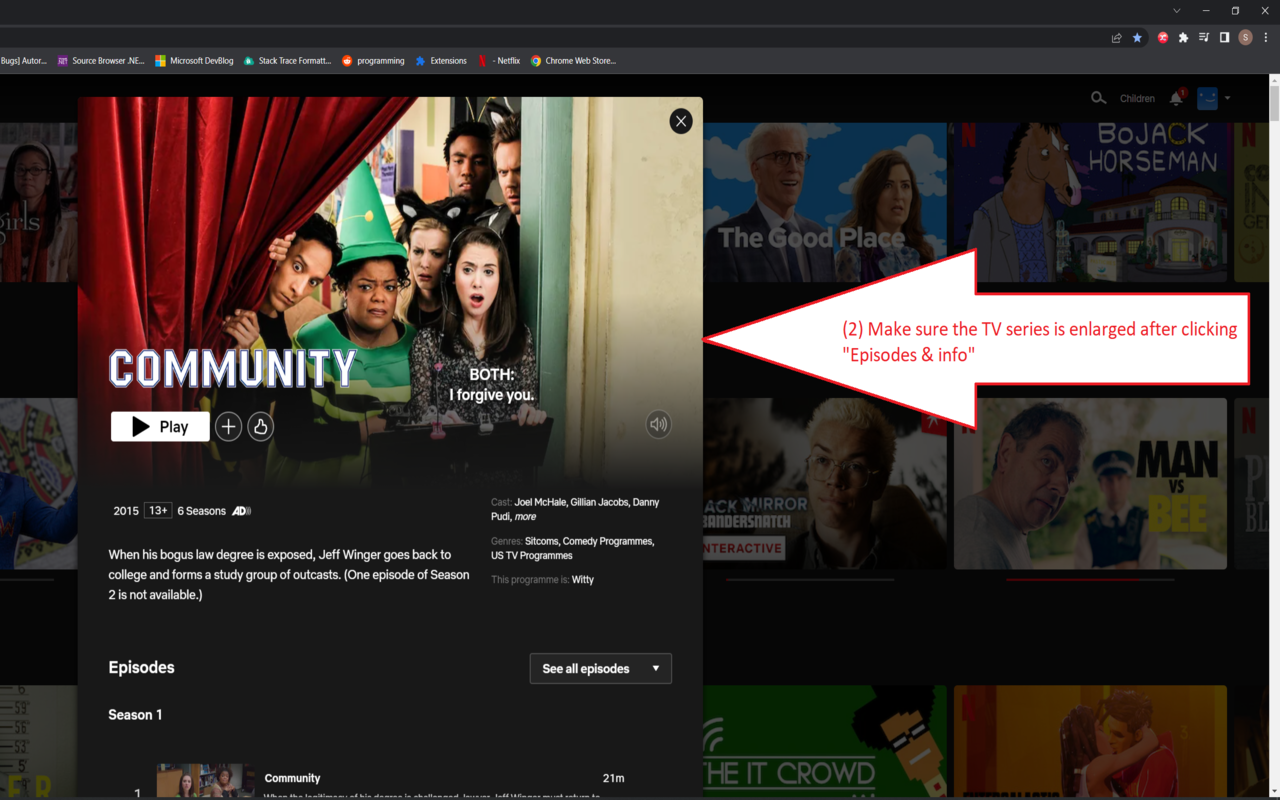Select the Witty programme tag
The width and height of the screenshot is (1280, 800).
[x=582, y=580]
